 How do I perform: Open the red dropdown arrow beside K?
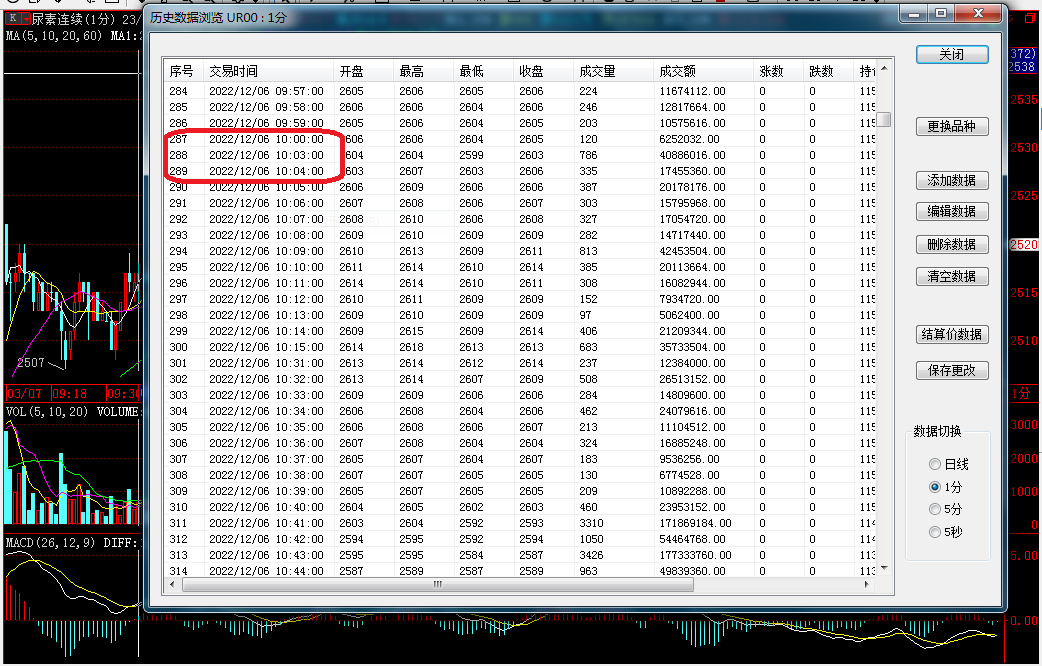pyautogui.click(x=25, y=19)
